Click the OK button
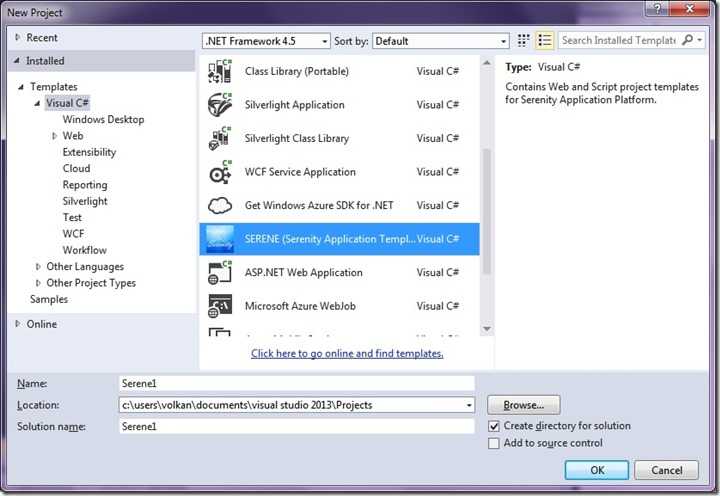The height and width of the screenshot is (496, 720). click(597, 470)
